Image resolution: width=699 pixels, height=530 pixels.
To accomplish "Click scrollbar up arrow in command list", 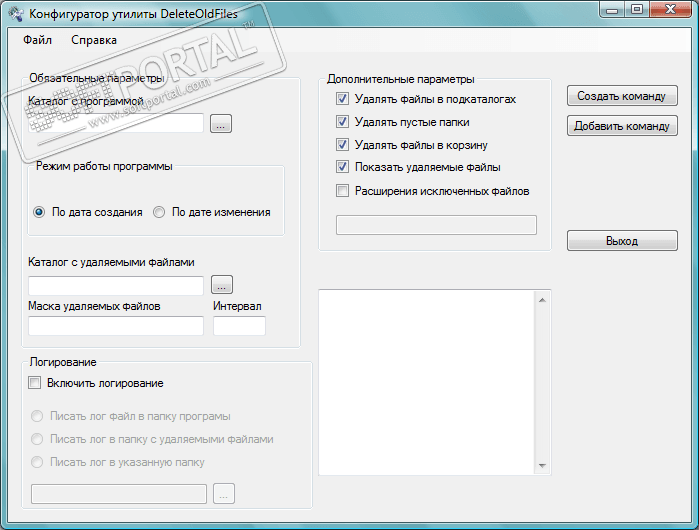I will (542, 300).
